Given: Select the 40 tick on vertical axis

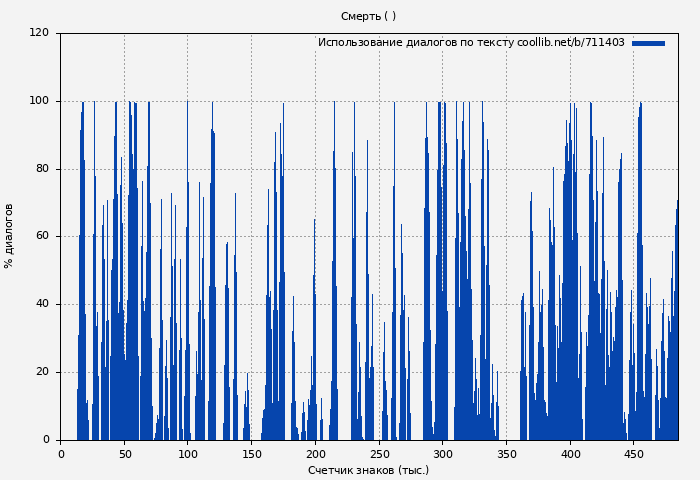Looking at the screenshot, I should click(x=42, y=304).
